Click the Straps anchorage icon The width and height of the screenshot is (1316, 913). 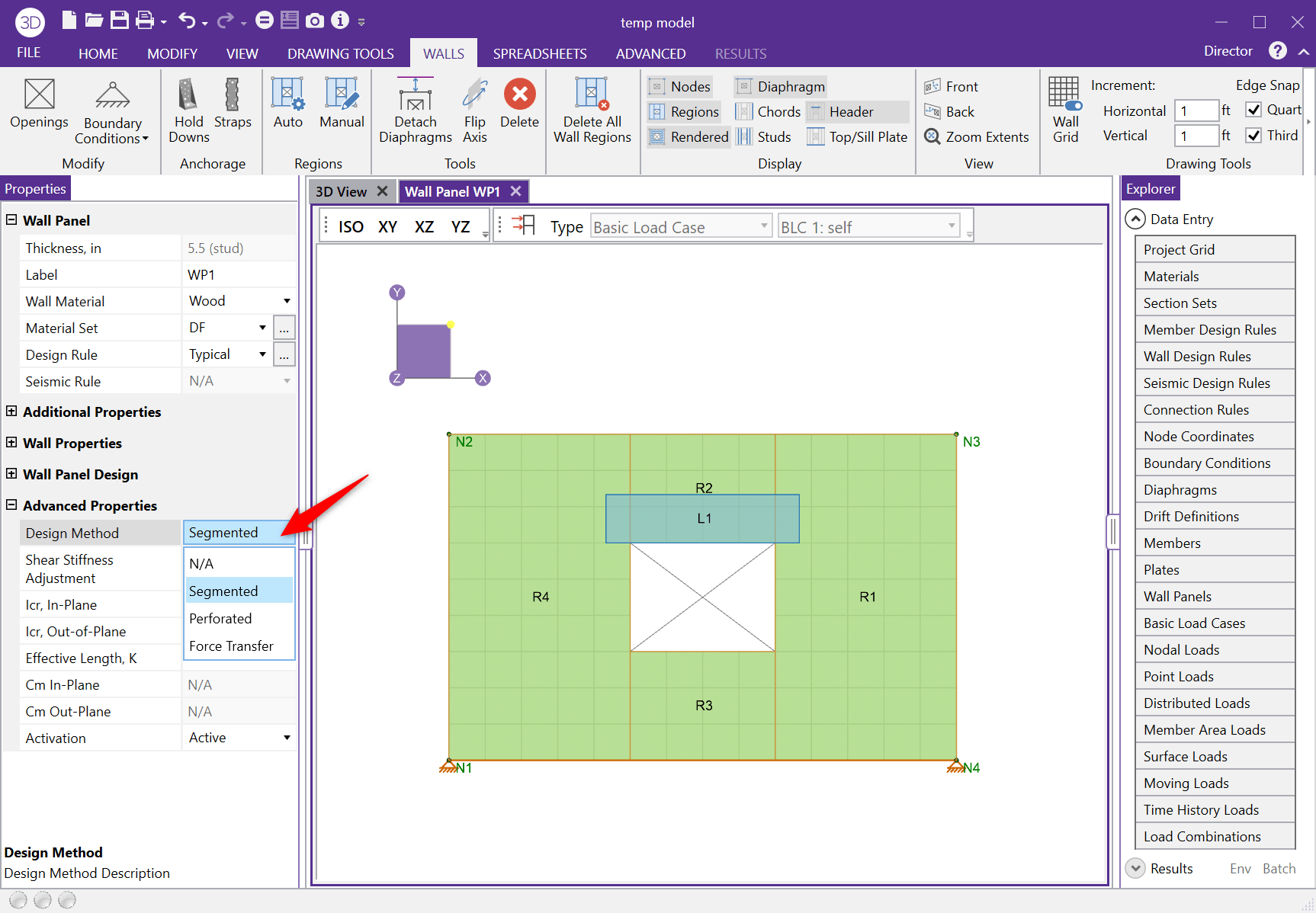(233, 96)
